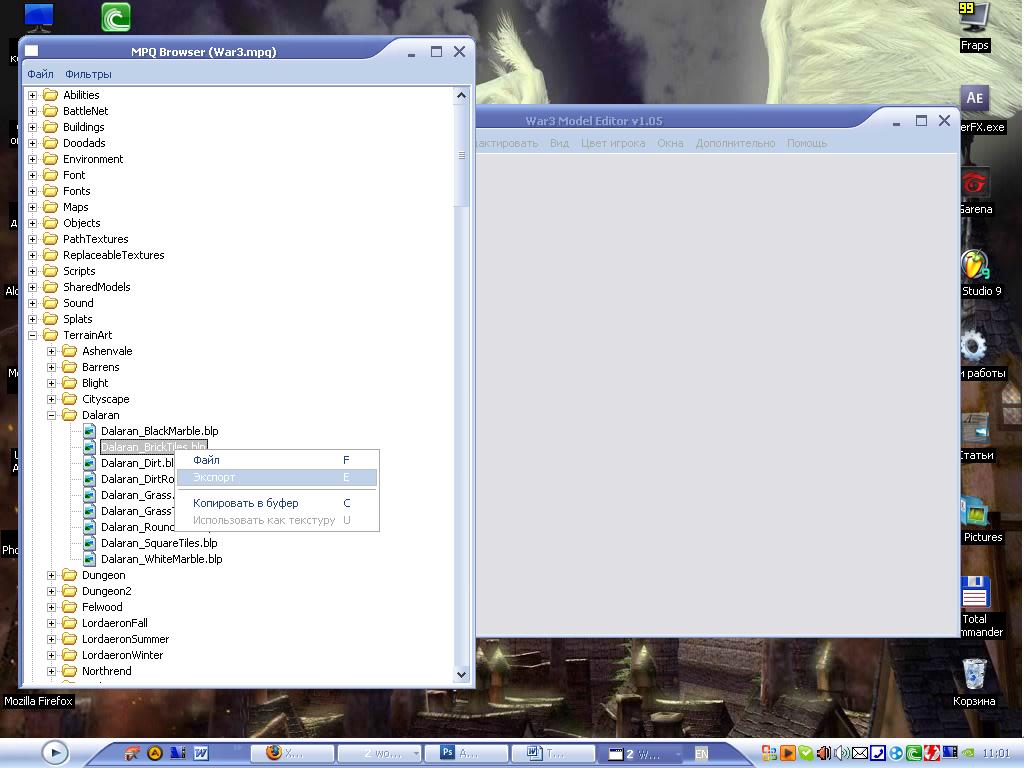Image resolution: width=1024 pixels, height=768 pixels.
Task: Open After Effects AE desktop icon
Action: (x=974, y=99)
